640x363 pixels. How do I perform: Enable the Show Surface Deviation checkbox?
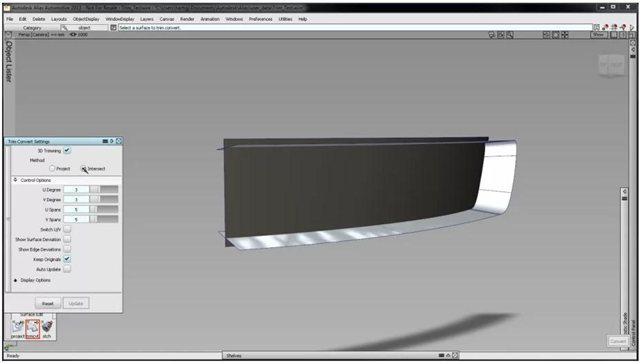click(x=67, y=239)
